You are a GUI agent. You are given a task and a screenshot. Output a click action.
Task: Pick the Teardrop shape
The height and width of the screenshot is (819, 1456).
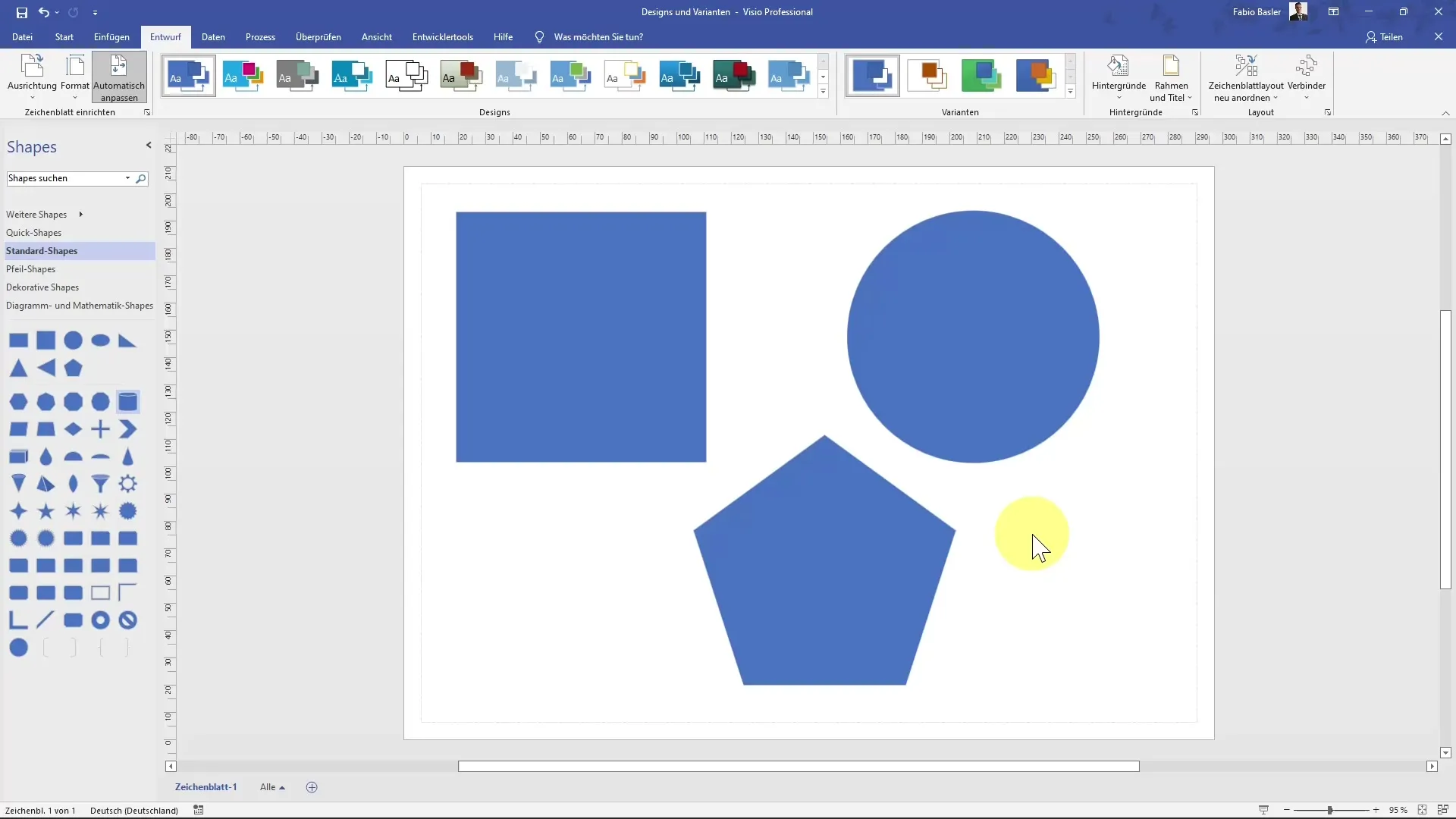[45, 457]
